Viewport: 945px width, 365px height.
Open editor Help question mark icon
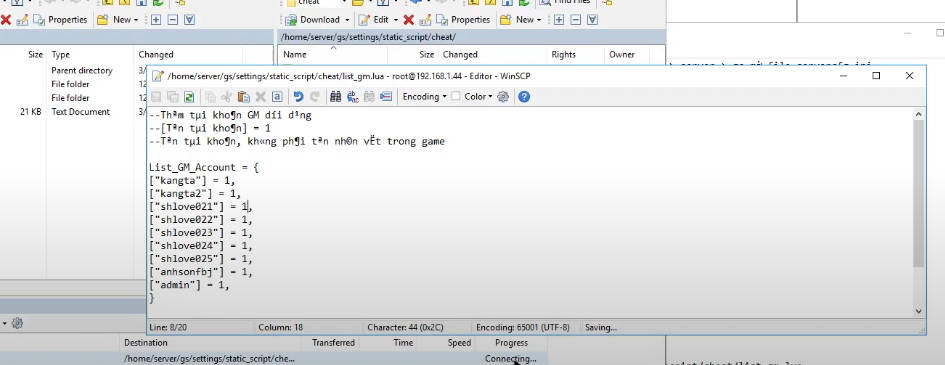point(524,96)
